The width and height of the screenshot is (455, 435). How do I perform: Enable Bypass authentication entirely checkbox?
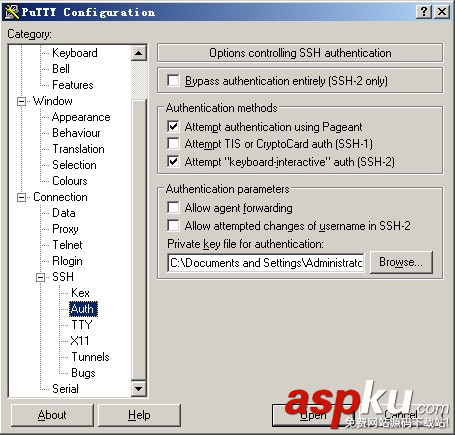[x=173, y=81]
